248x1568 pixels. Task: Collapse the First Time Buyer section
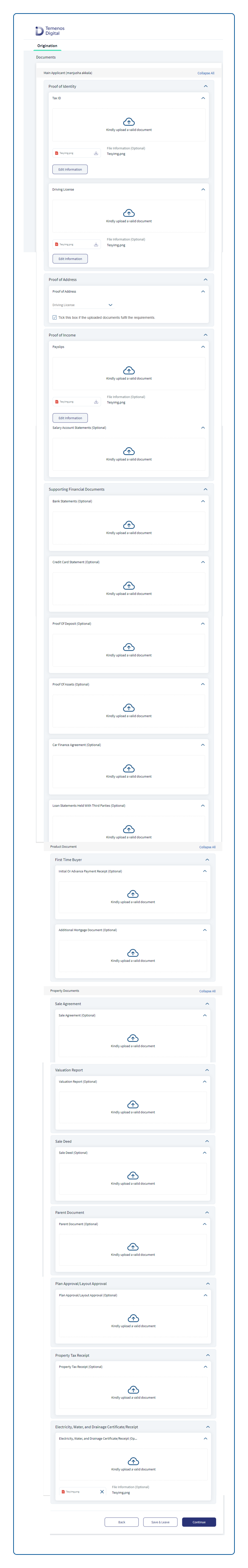(207, 859)
